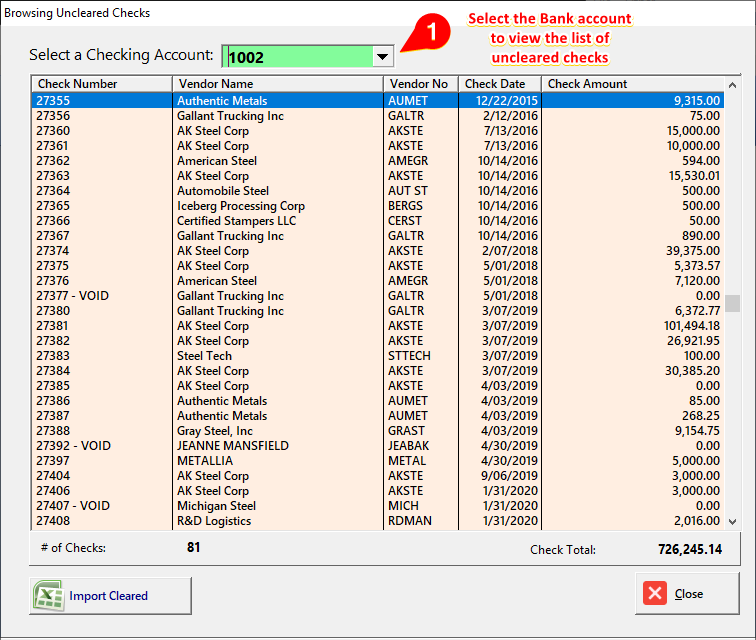Click vendor Michigan Steel
The height and width of the screenshot is (640, 756).
click(216, 506)
